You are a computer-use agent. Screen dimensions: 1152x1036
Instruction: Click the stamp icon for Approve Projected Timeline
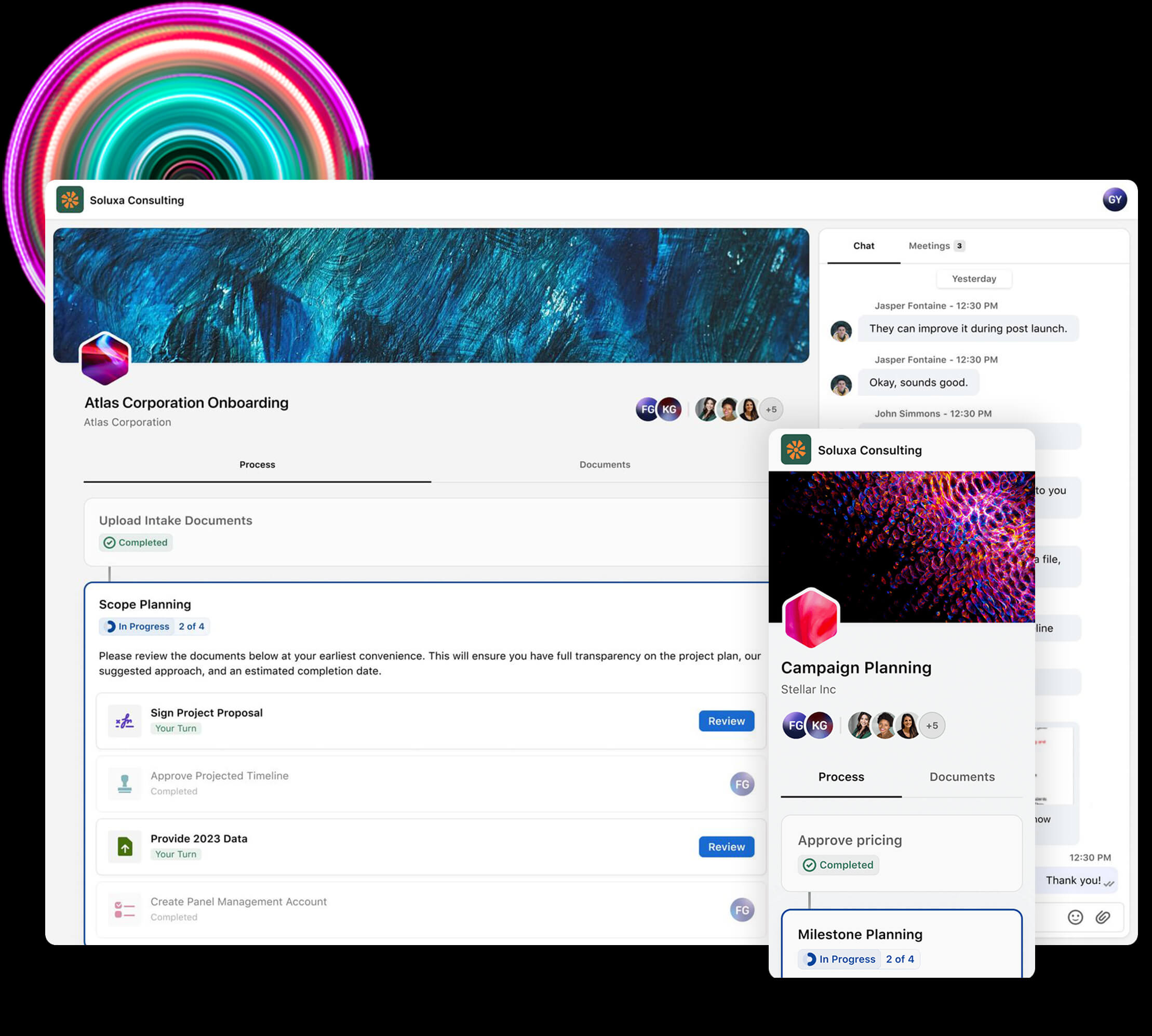pyautogui.click(x=125, y=784)
